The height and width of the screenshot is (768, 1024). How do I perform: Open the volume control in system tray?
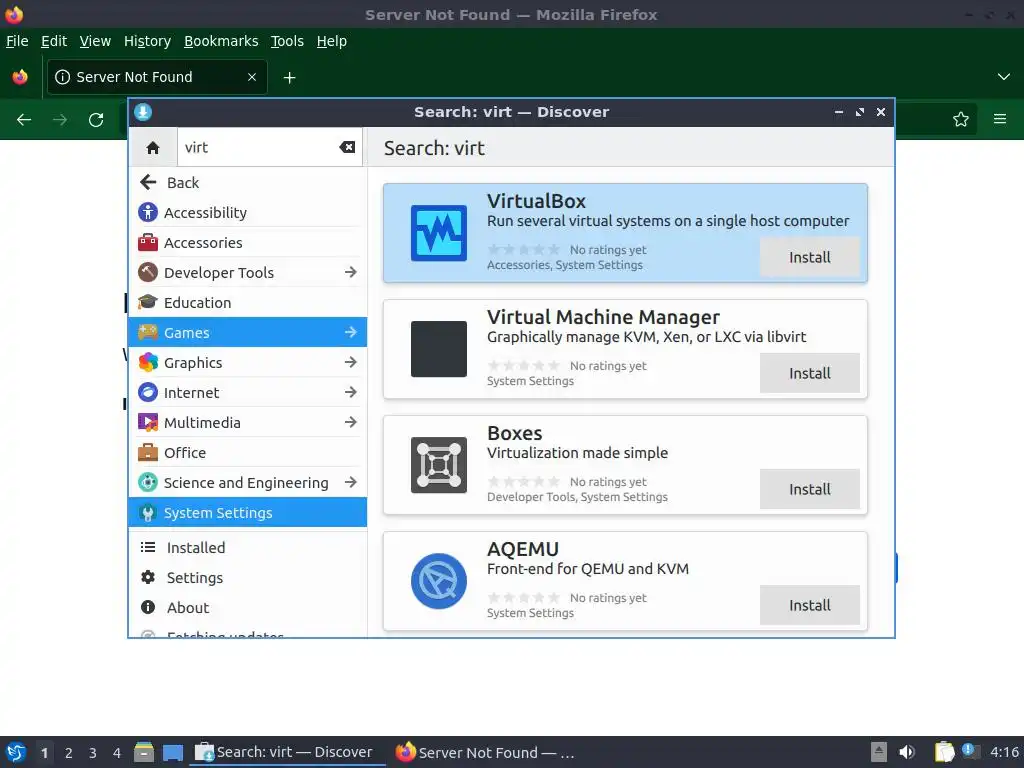coord(907,752)
